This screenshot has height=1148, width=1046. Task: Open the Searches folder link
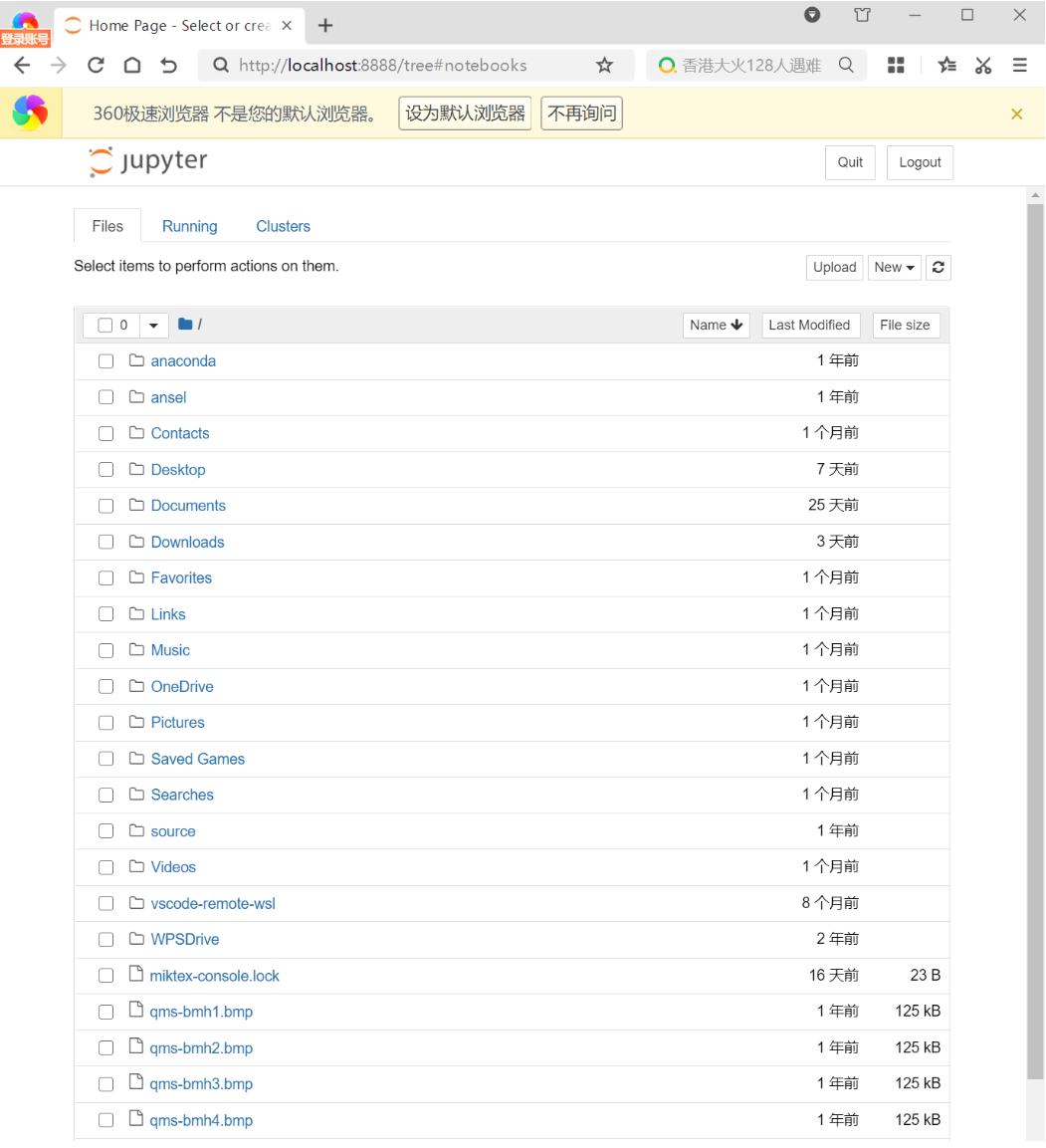182,796
